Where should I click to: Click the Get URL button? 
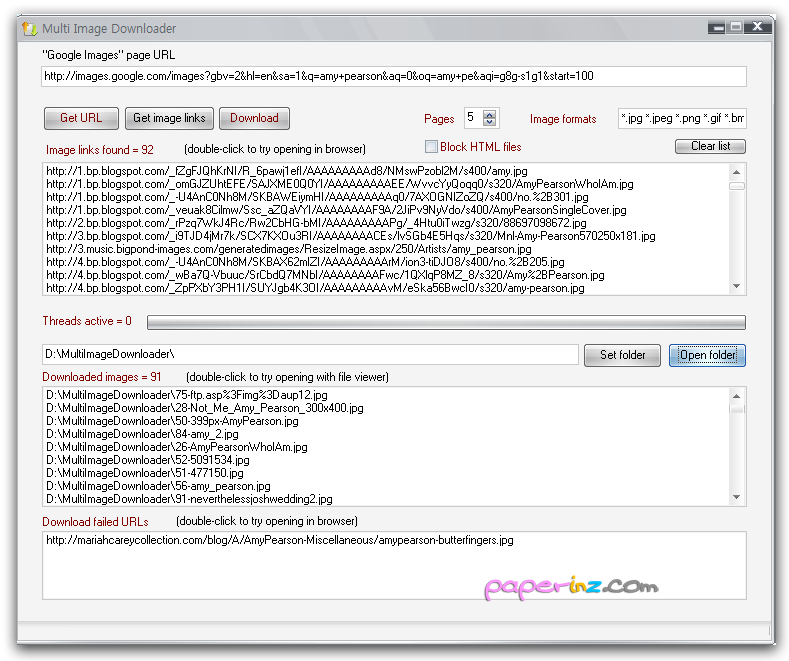click(81, 118)
